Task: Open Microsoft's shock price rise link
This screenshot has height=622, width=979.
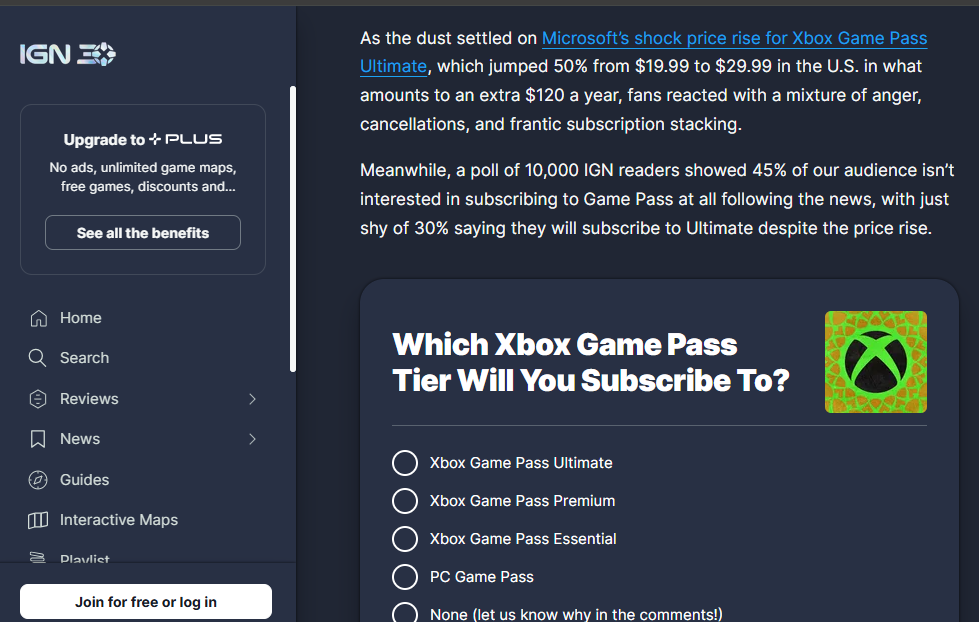Action: pyautogui.click(x=734, y=39)
